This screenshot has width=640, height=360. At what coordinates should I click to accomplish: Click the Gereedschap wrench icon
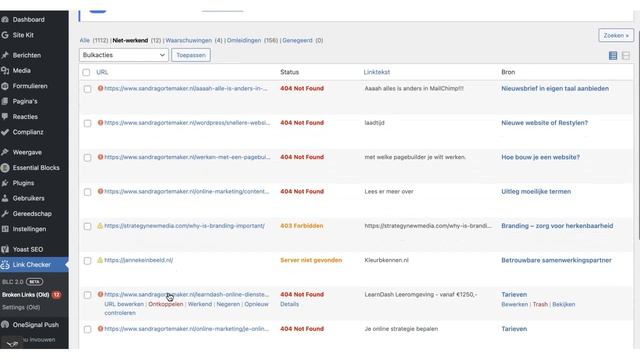click(5, 214)
